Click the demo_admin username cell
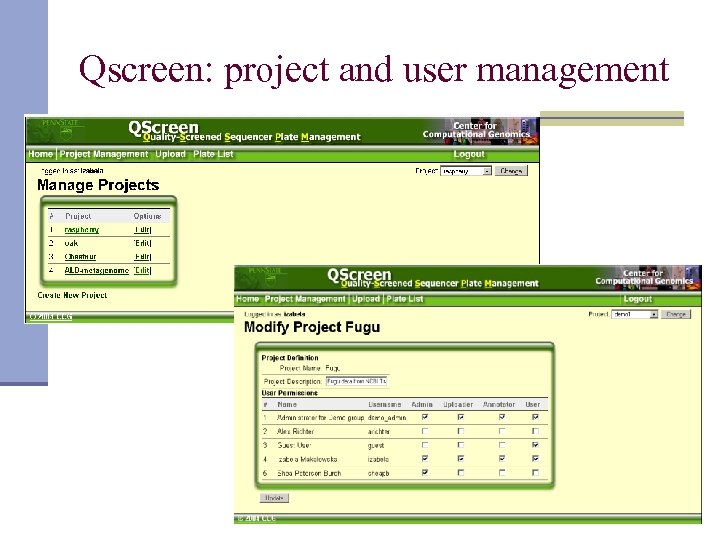This screenshot has height=540, width=720. tap(387, 418)
